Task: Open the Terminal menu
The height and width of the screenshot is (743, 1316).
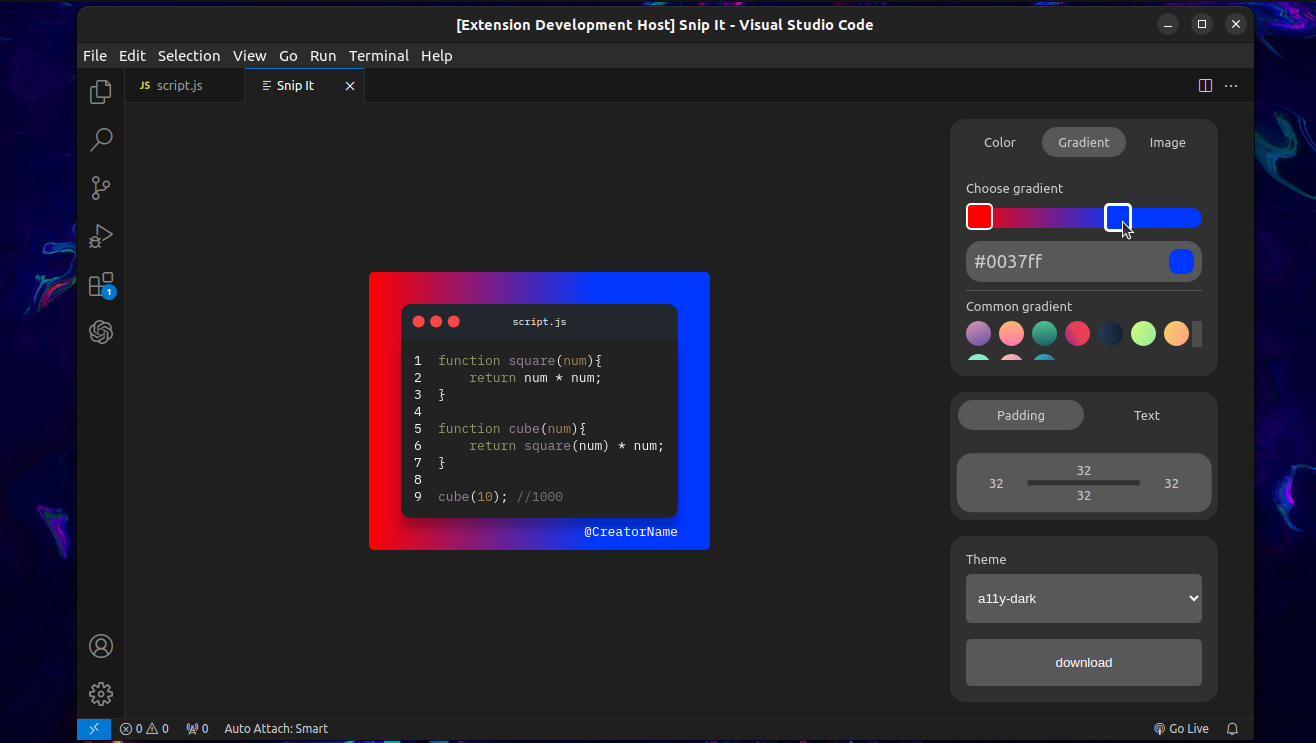Action: 378,56
